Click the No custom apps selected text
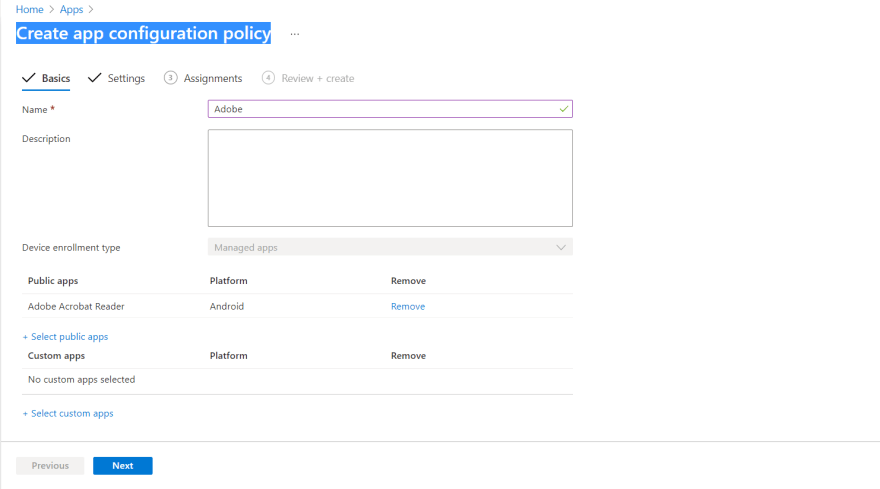 pos(81,380)
